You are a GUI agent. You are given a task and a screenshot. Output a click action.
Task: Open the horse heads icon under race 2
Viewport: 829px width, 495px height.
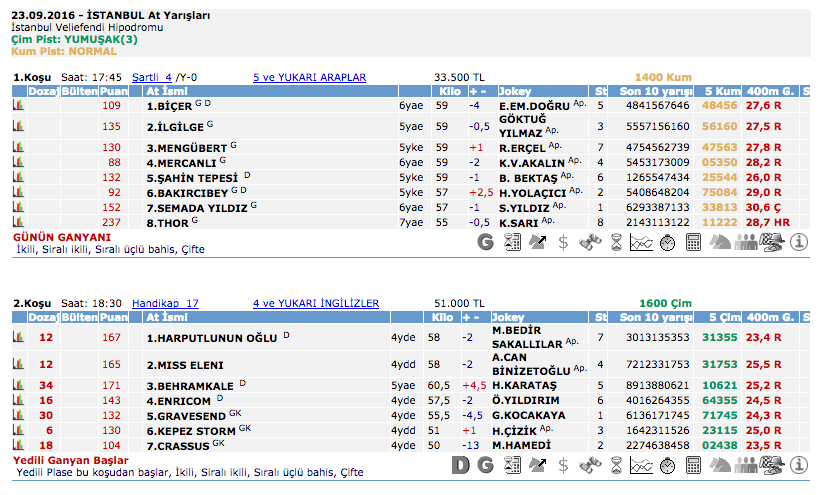coord(720,465)
